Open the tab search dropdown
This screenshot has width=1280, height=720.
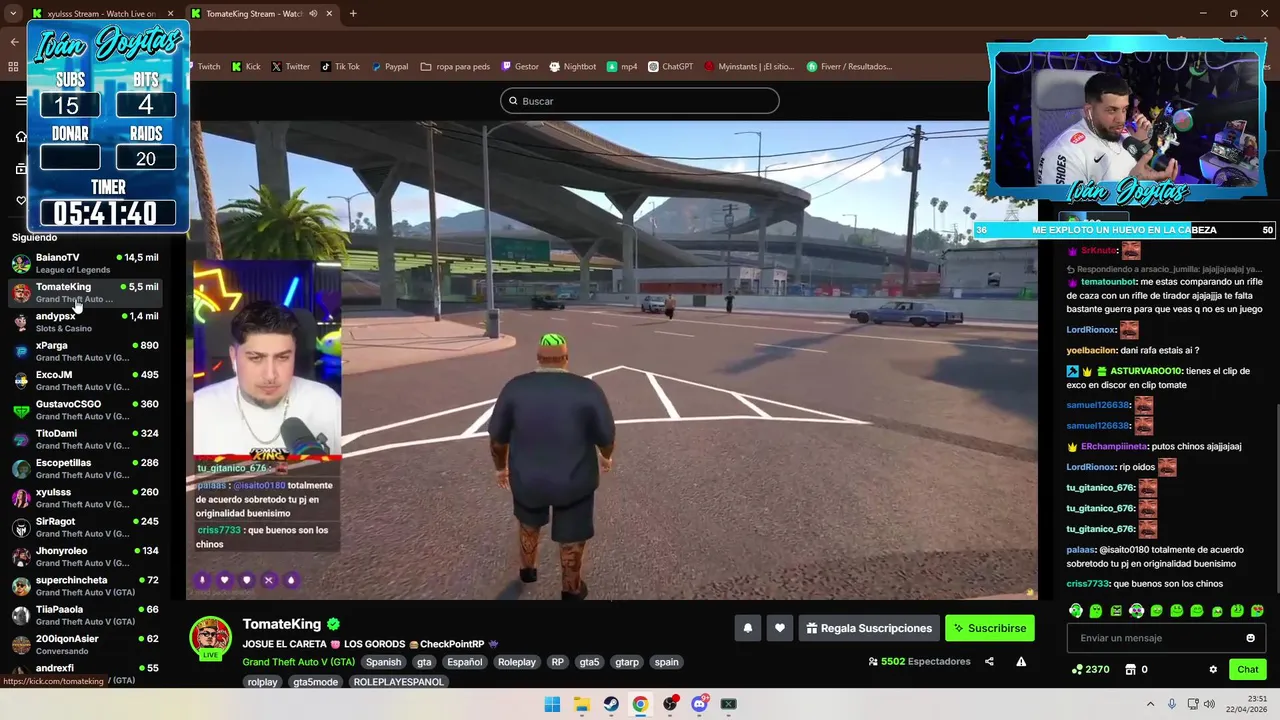point(13,14)
